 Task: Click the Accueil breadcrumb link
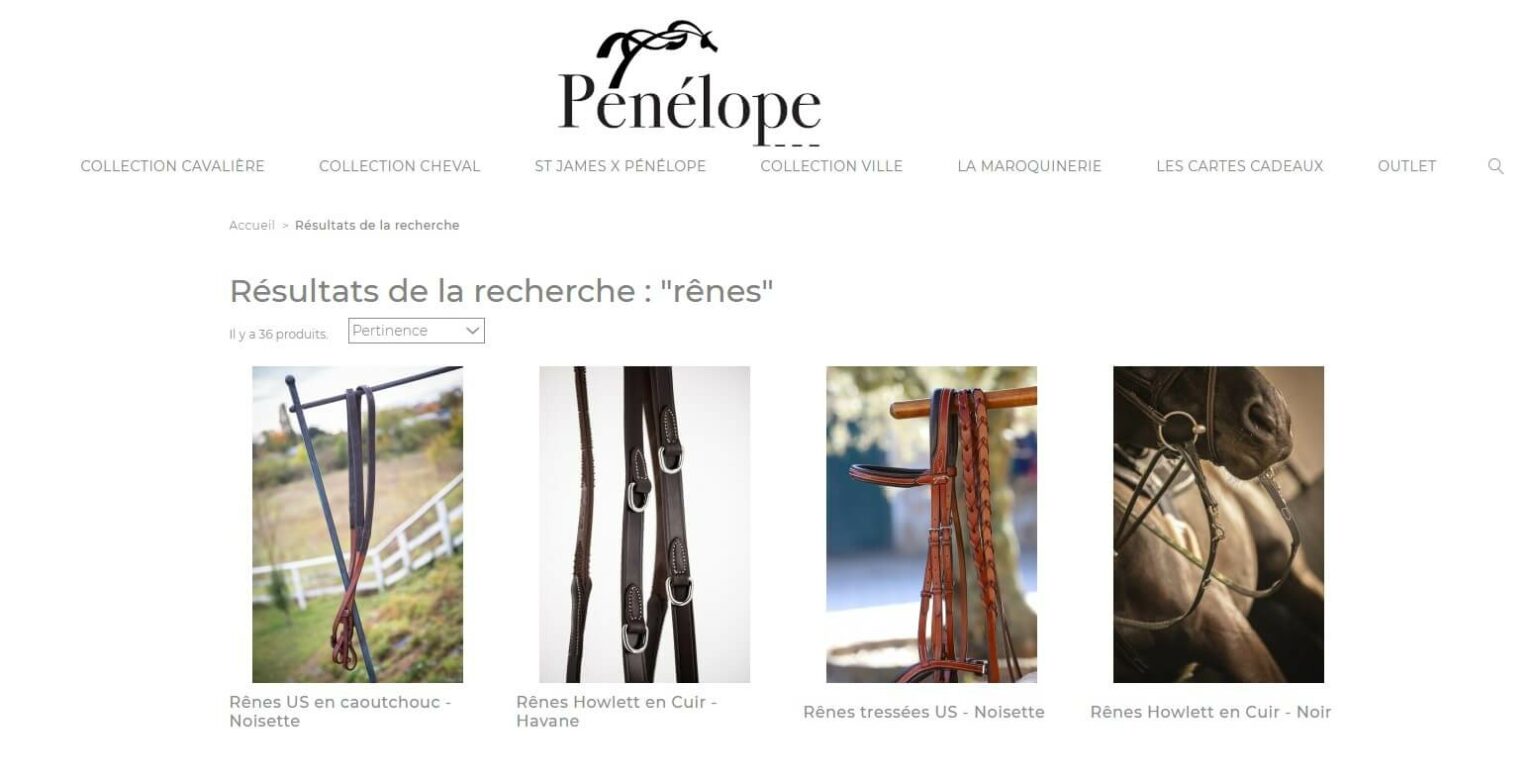[251, 225]
